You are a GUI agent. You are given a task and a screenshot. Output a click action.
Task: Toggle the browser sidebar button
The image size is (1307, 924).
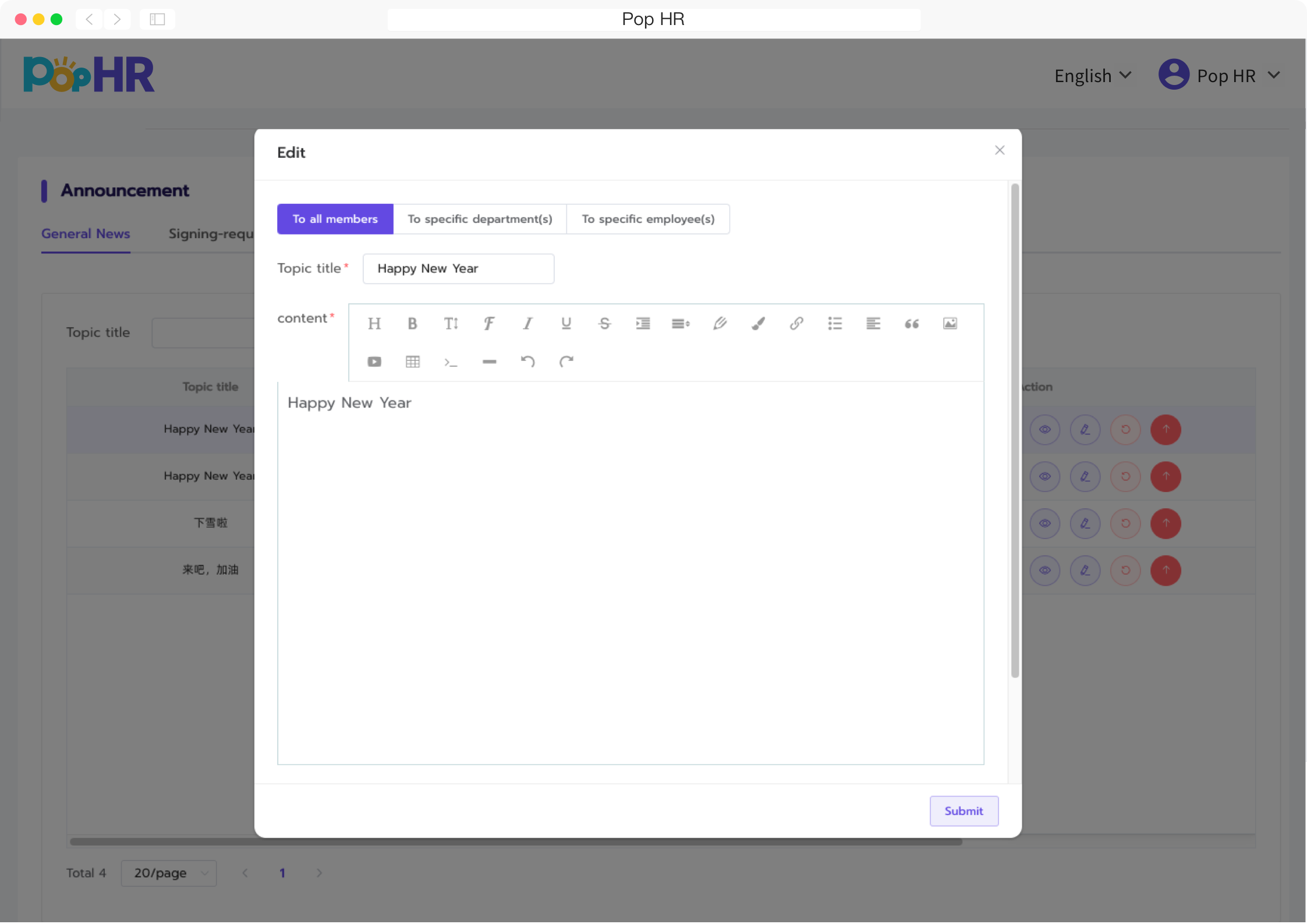[157, 19]
